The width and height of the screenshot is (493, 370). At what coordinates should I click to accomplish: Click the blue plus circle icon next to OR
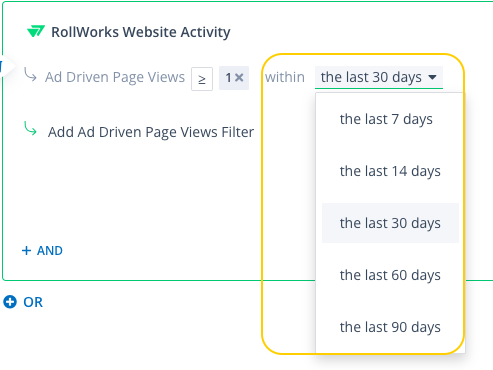tap(10, 302)
